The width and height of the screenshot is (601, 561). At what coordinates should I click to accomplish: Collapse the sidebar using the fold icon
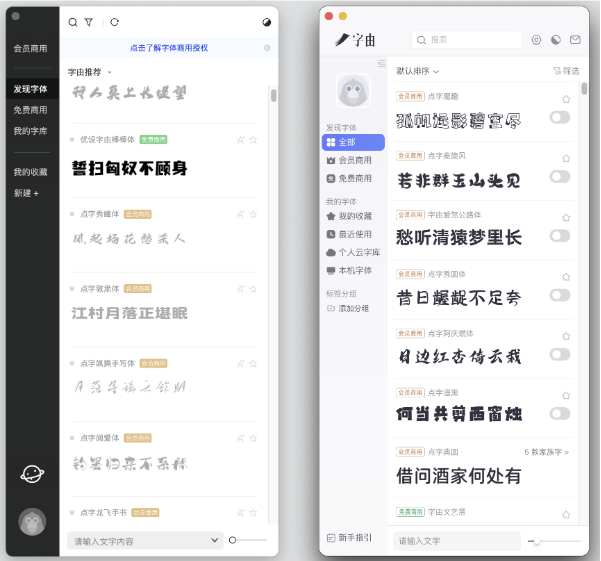(x=381, y=63)
